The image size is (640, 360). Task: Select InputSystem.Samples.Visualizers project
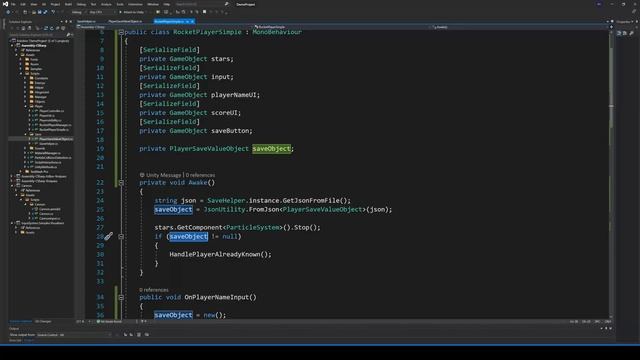tap(42, 223)
